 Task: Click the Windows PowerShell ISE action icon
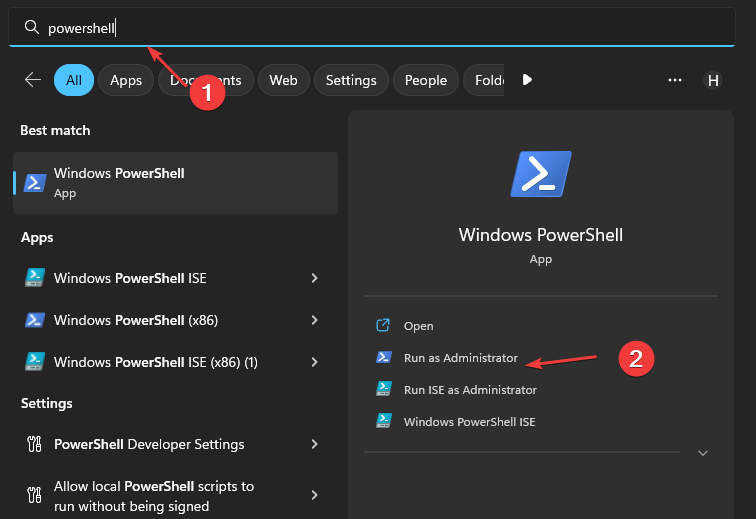[384, 421]
